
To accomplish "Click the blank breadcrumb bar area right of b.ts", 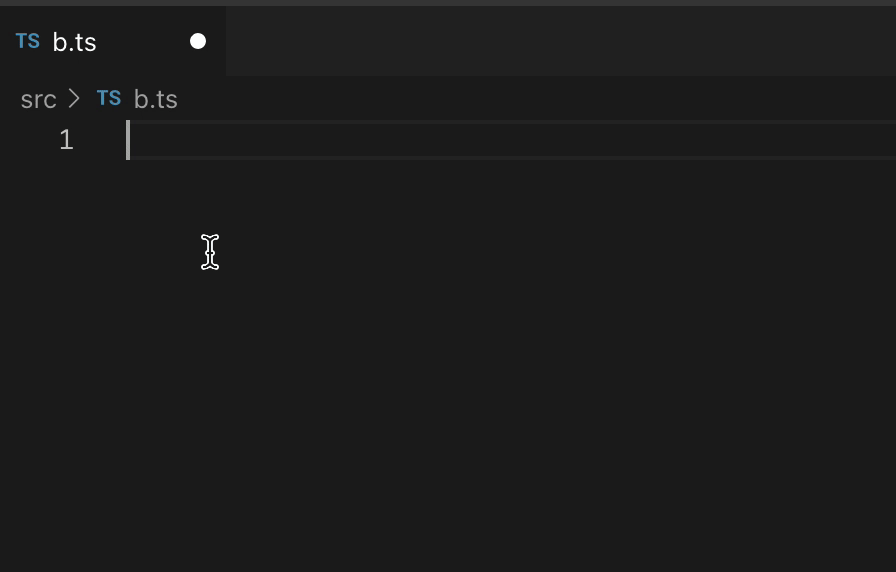I will 537,99.
